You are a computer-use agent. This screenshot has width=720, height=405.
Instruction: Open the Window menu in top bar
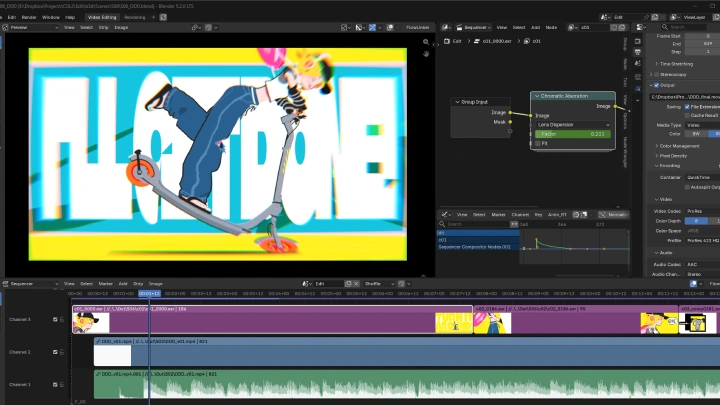pos(51,17)
